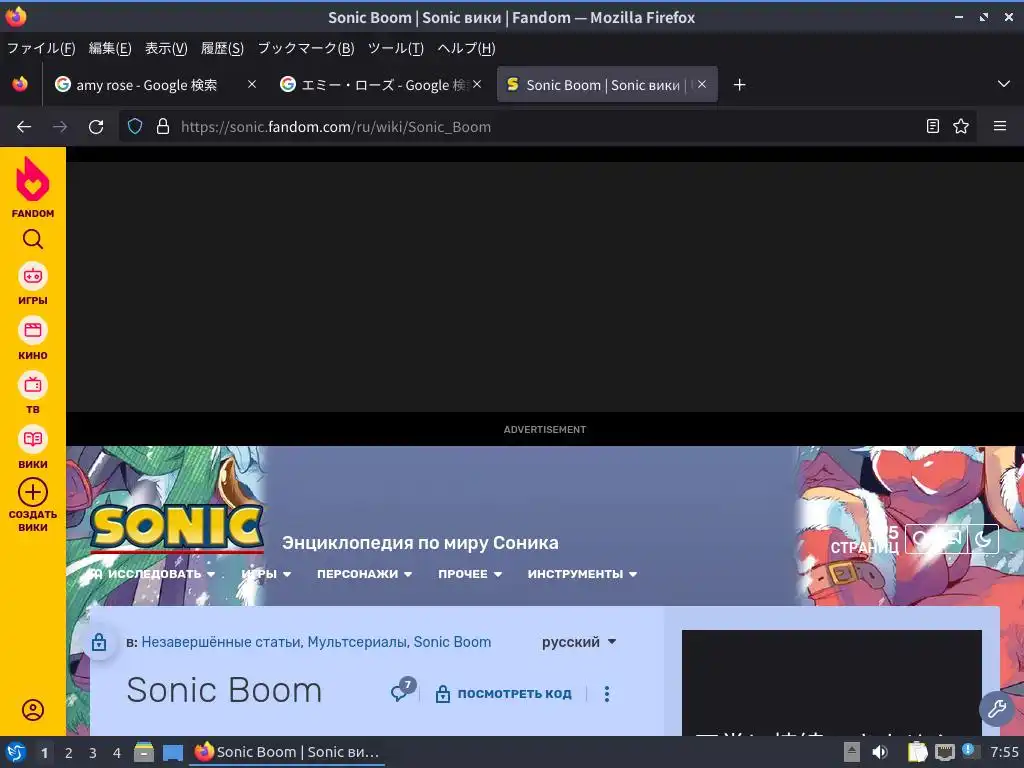Screen dimensions: 1024x768
Task: Open the wrench tools floating button
Action: [x=997, y=709]
